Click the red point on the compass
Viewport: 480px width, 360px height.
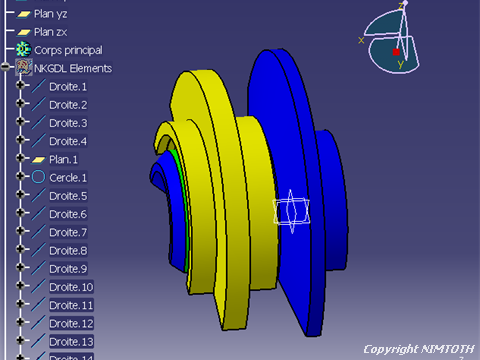click(x=396, y=52)
